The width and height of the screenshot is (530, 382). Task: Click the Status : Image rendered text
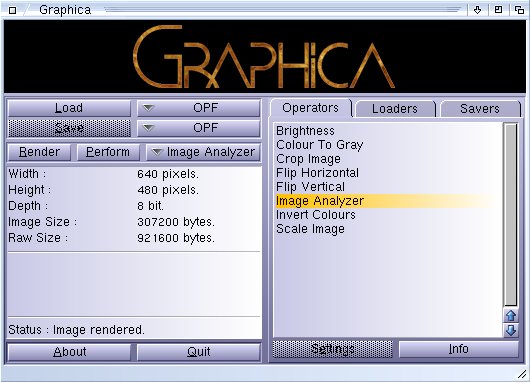tap(76, 330)
